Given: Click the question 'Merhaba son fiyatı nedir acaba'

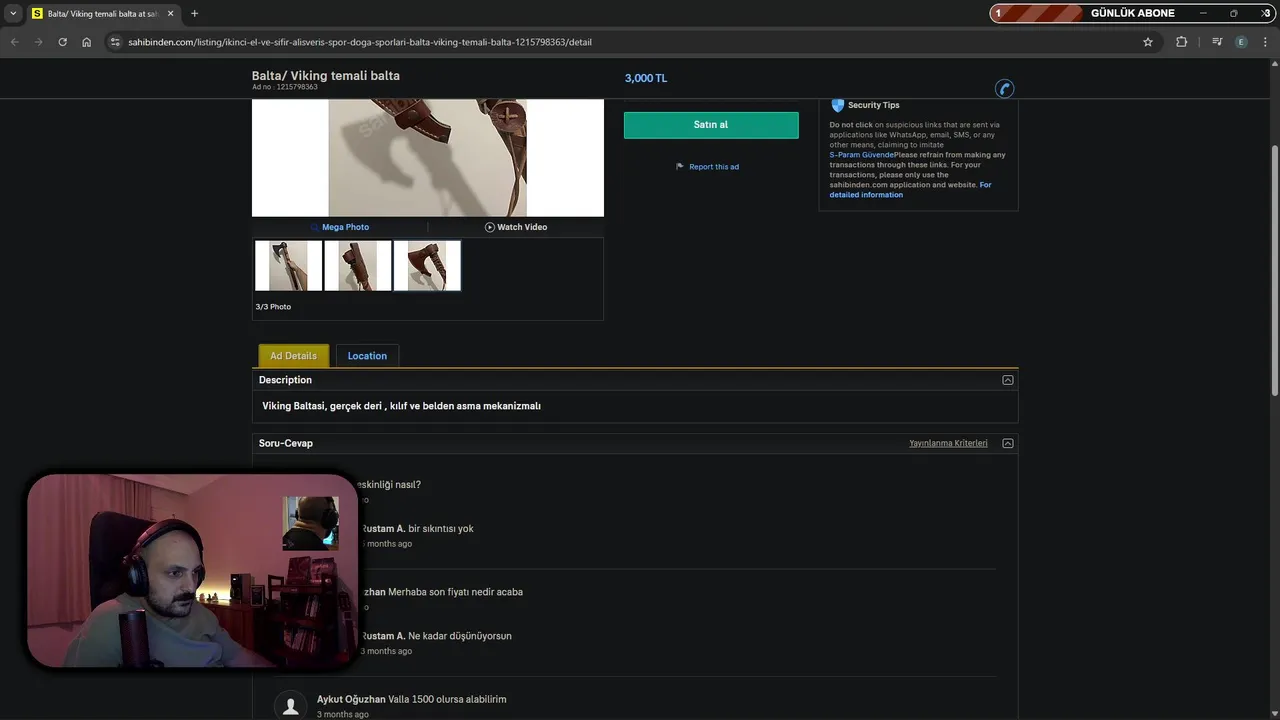Looking at the screenshot, I should coord(455,592).
